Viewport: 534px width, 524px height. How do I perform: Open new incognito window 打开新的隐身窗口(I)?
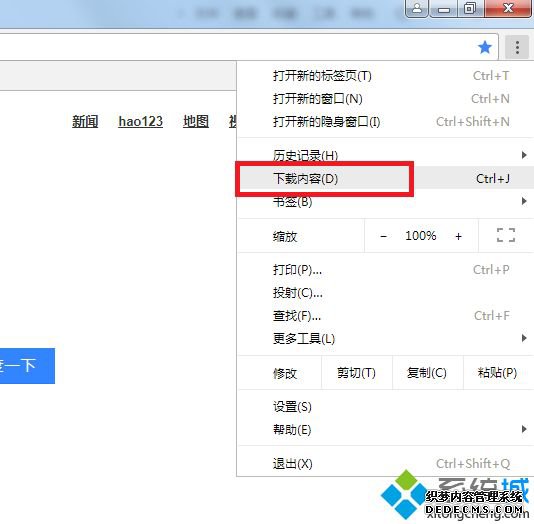point(385,122)
